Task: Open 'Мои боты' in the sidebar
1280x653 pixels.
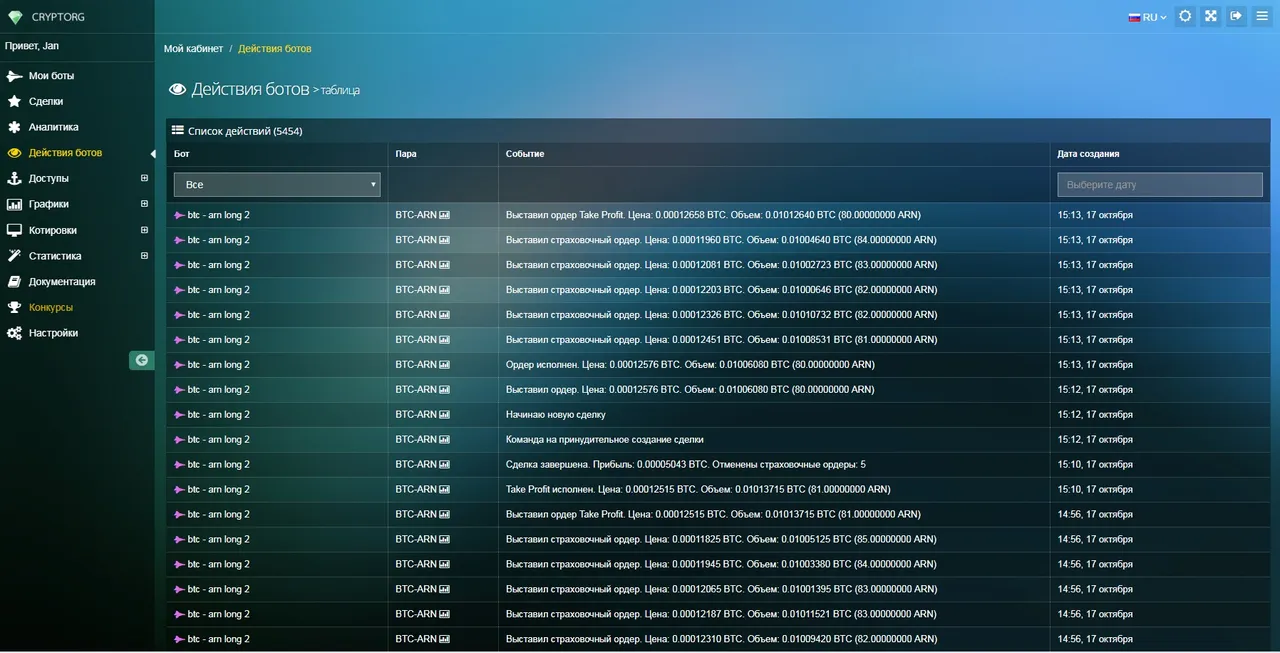Action: (51, 76)
